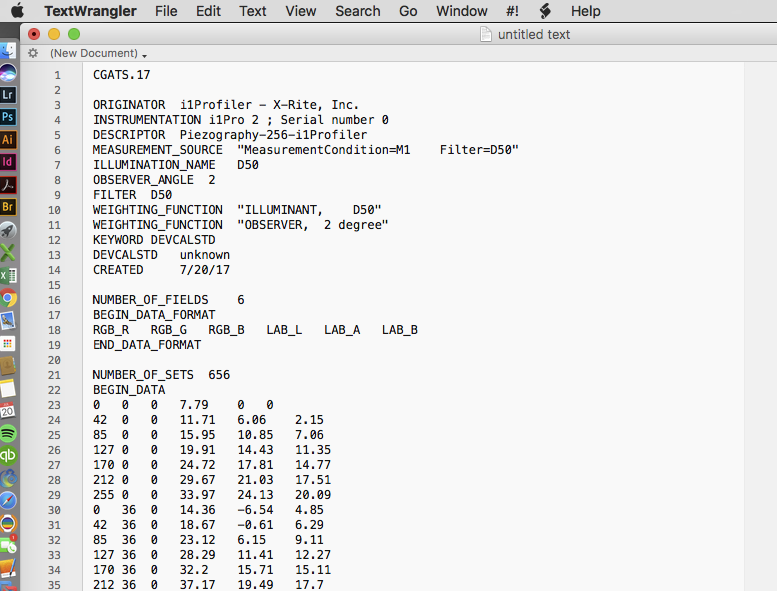
Task: Open the #! shebang menu
Action: (x=512, y=11)
